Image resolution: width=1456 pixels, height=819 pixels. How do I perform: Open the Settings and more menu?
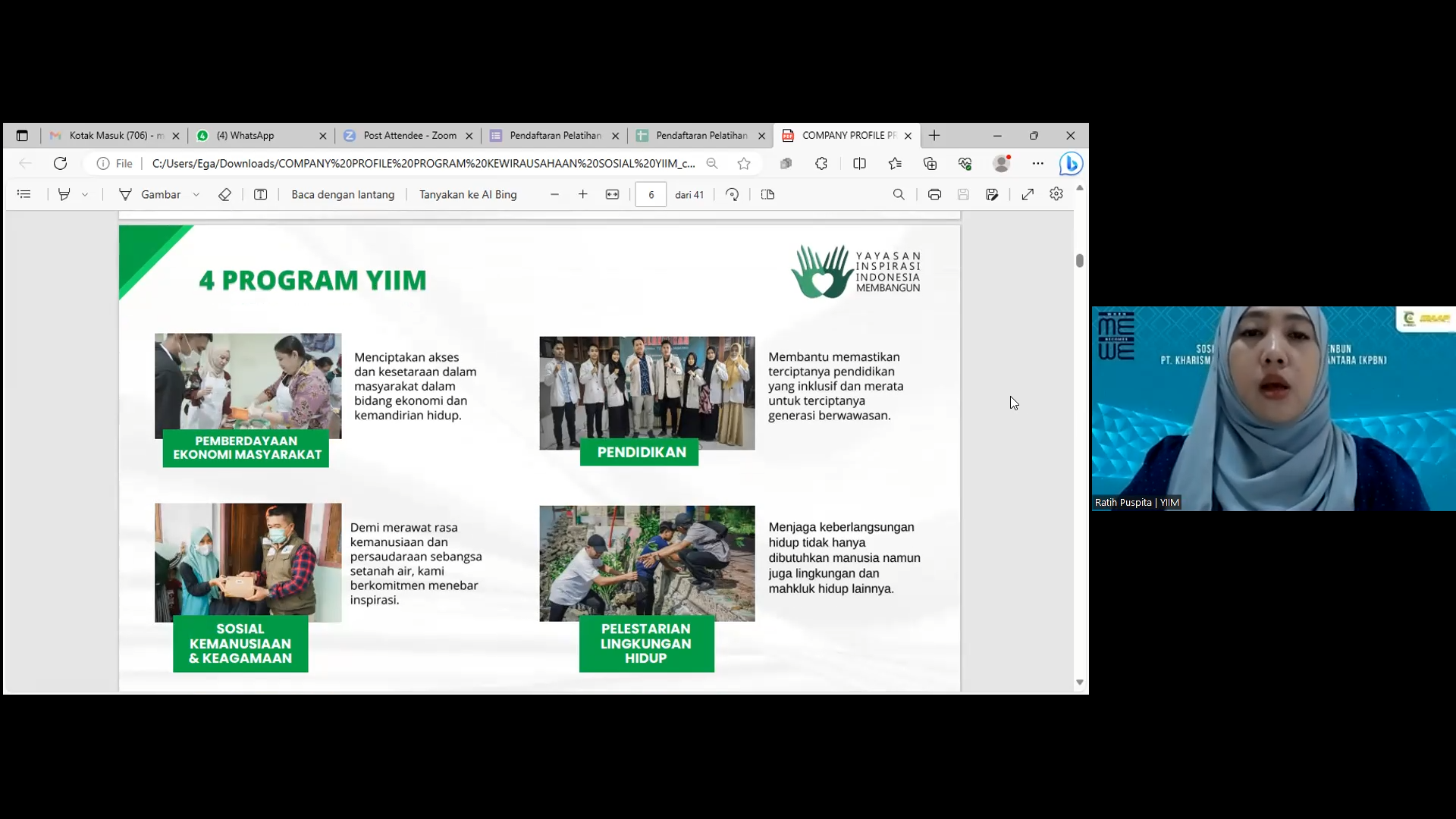coord(1037,164)
